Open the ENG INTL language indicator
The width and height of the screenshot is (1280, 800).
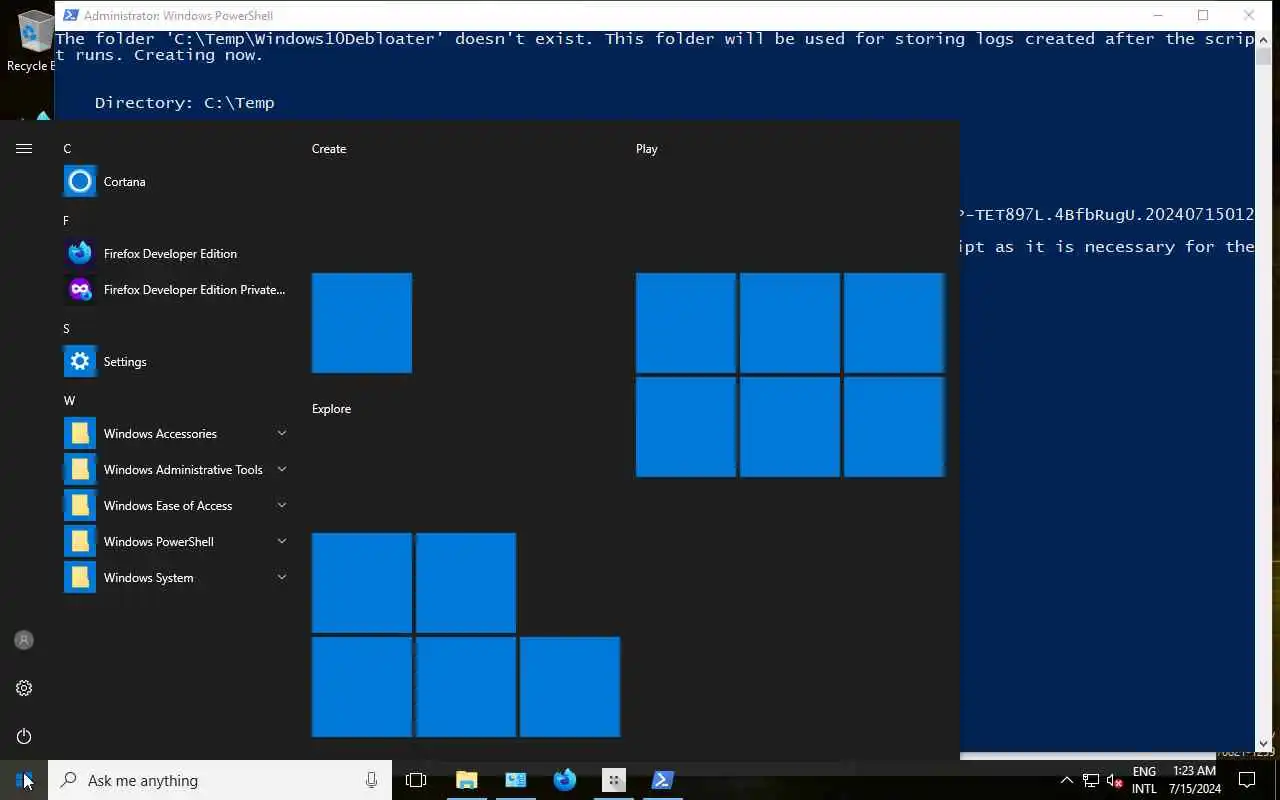click(1144, 780)
